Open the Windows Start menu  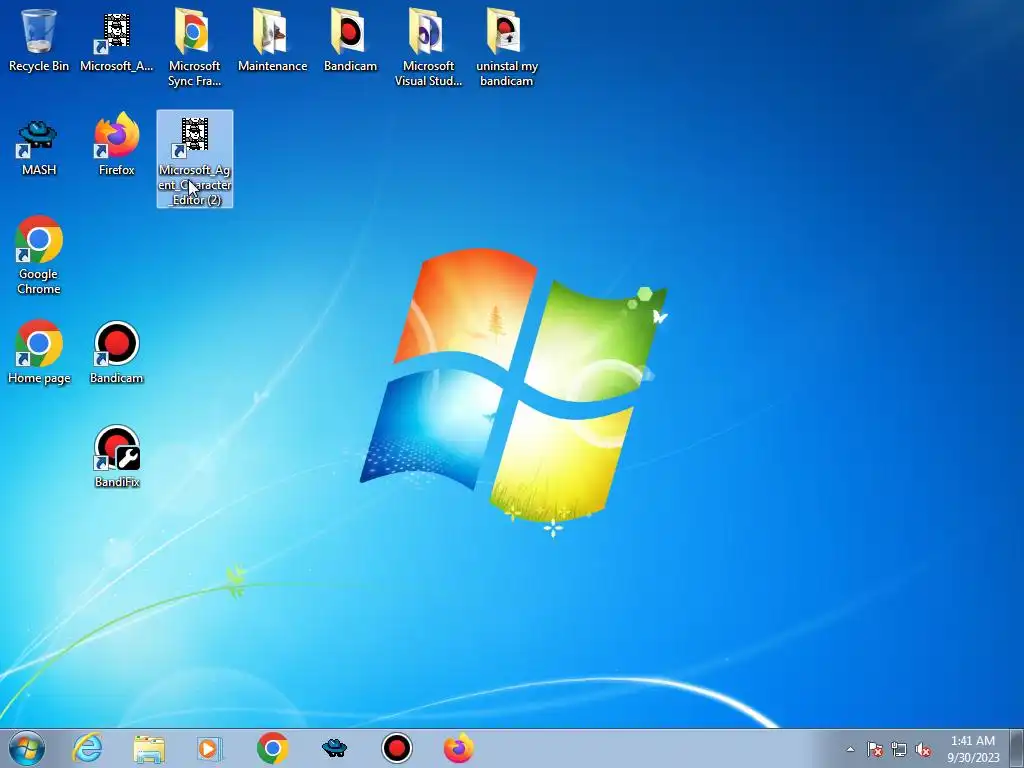(x=27, y=748)
